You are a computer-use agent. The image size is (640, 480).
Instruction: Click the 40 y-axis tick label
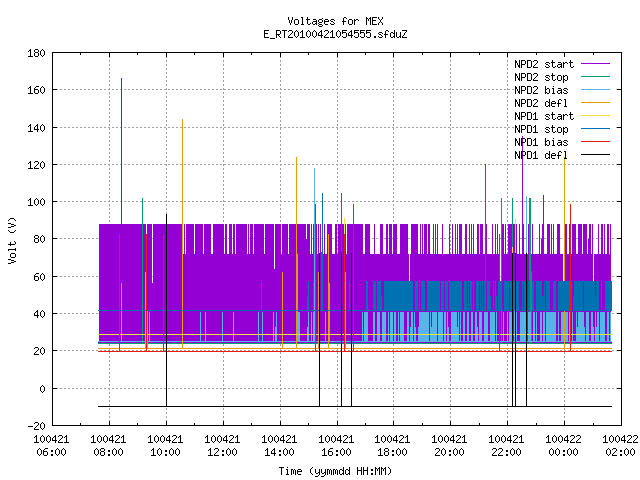39,314
